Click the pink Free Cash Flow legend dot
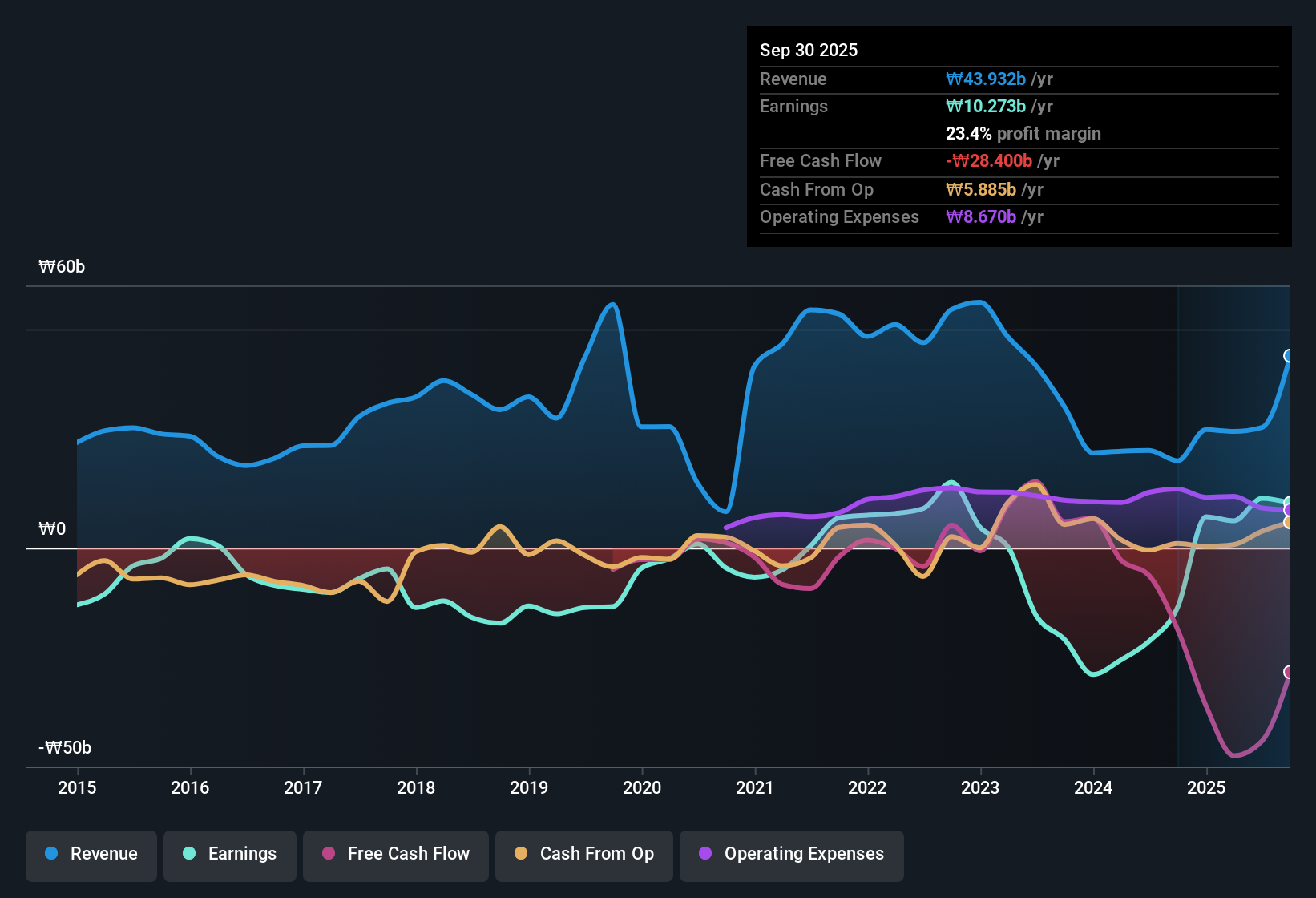Screen dimensions: 1316x898 coord(329,854)
